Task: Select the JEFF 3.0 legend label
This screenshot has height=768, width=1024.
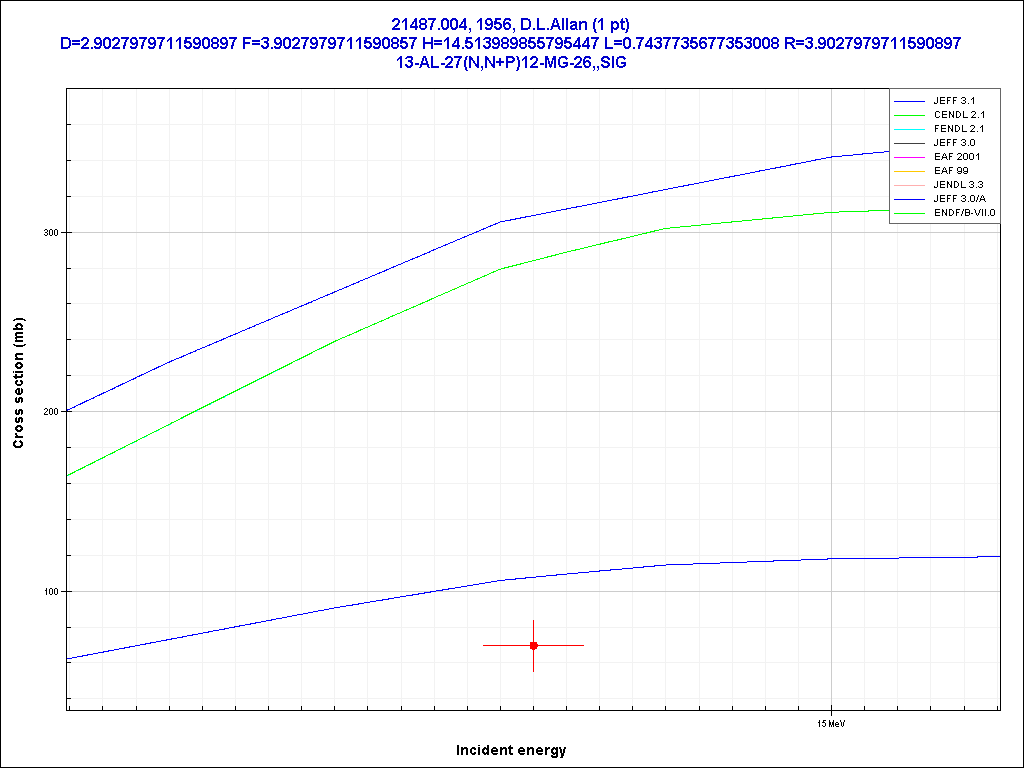Action: coord(952,143)
